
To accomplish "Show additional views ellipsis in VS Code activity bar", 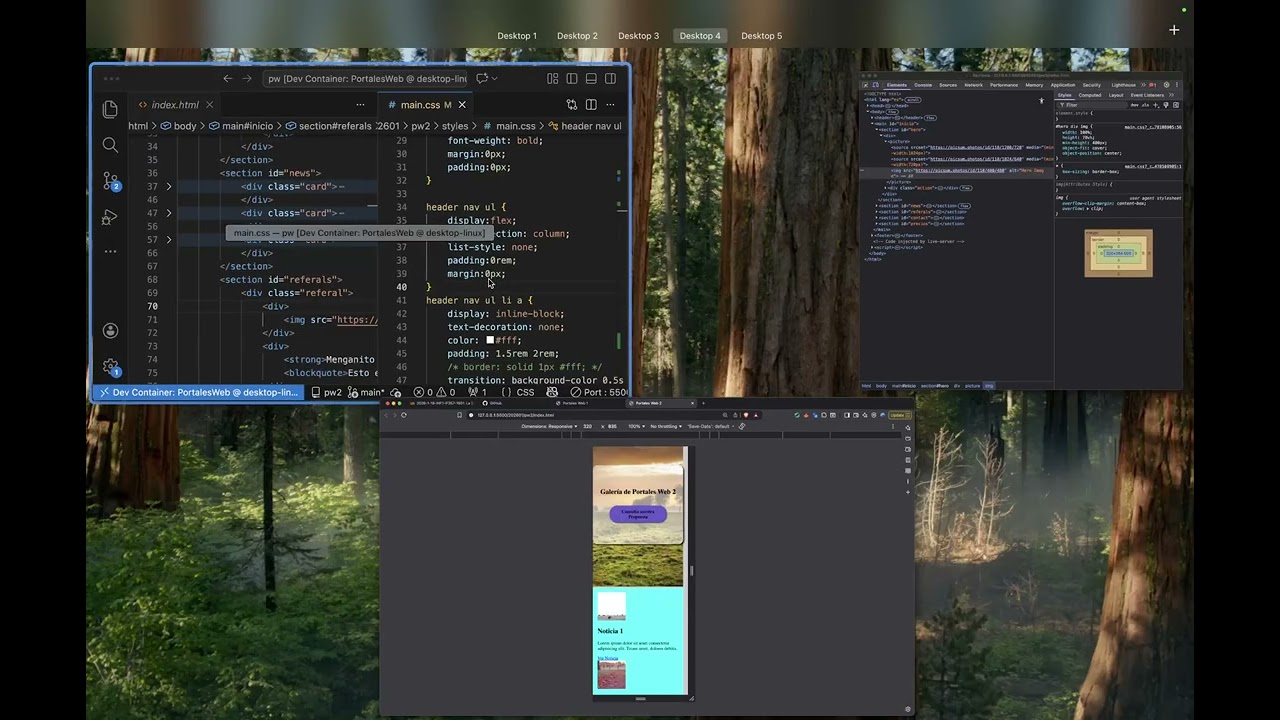I will [x=110, y=251].
